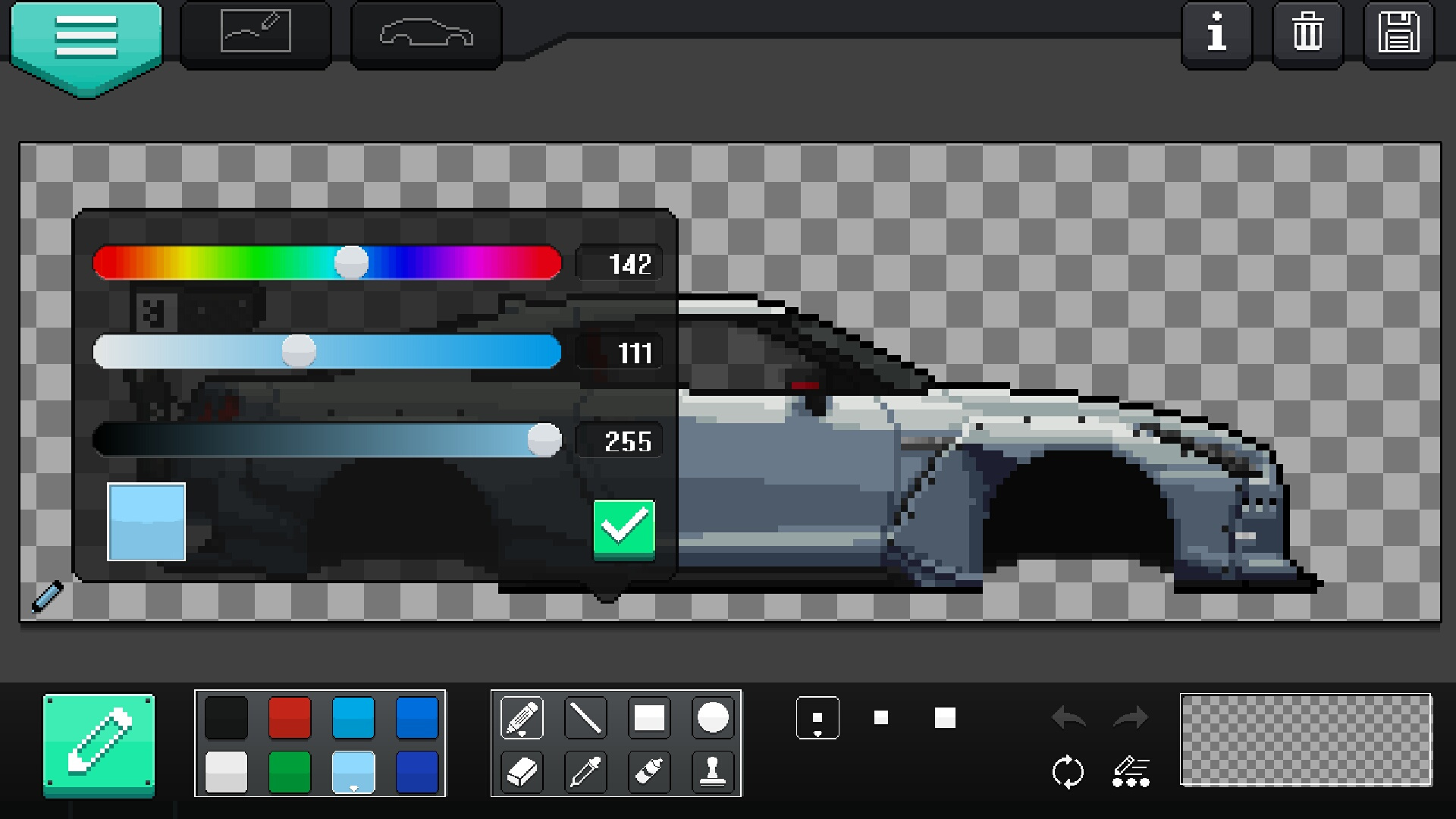Switch to the car outline tab

[426, 34]
